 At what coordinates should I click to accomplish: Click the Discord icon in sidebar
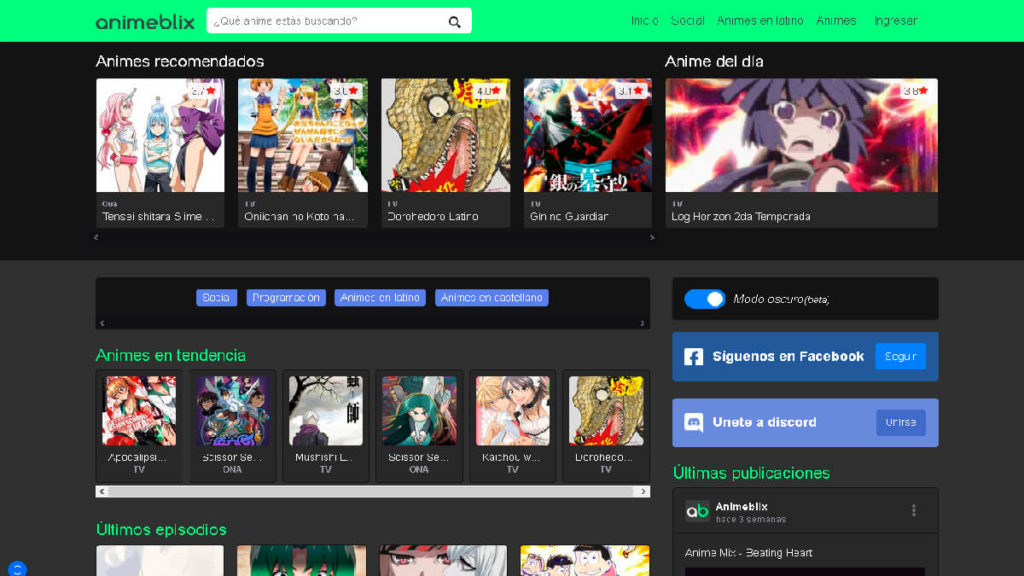(x=693, y=422)
